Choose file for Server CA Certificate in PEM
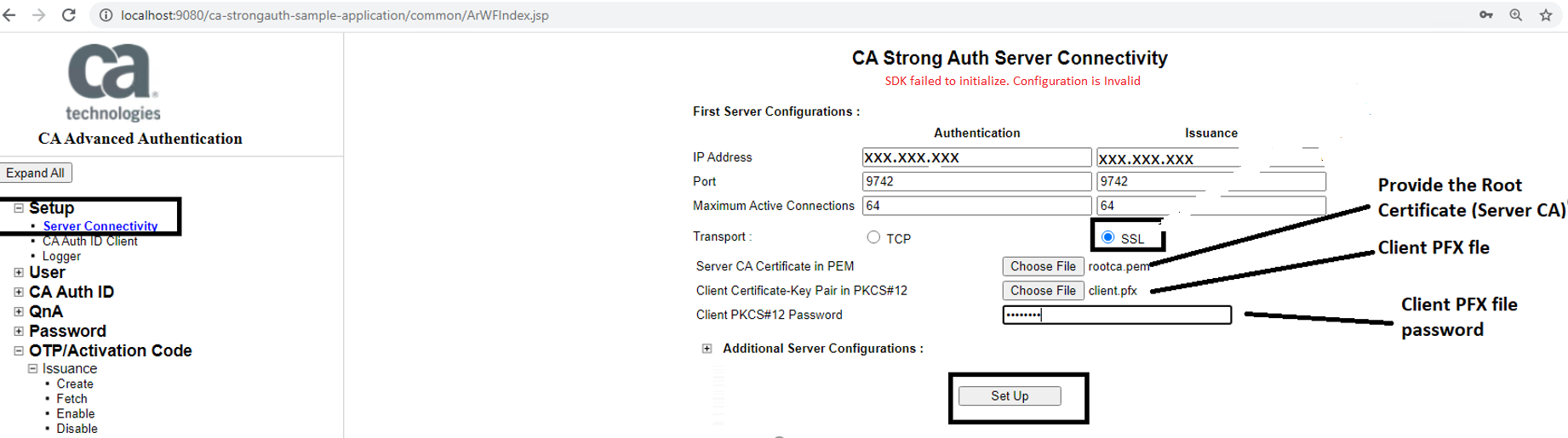Image resolution: width=1568 pixels, height=438 pixels. 1043,266
